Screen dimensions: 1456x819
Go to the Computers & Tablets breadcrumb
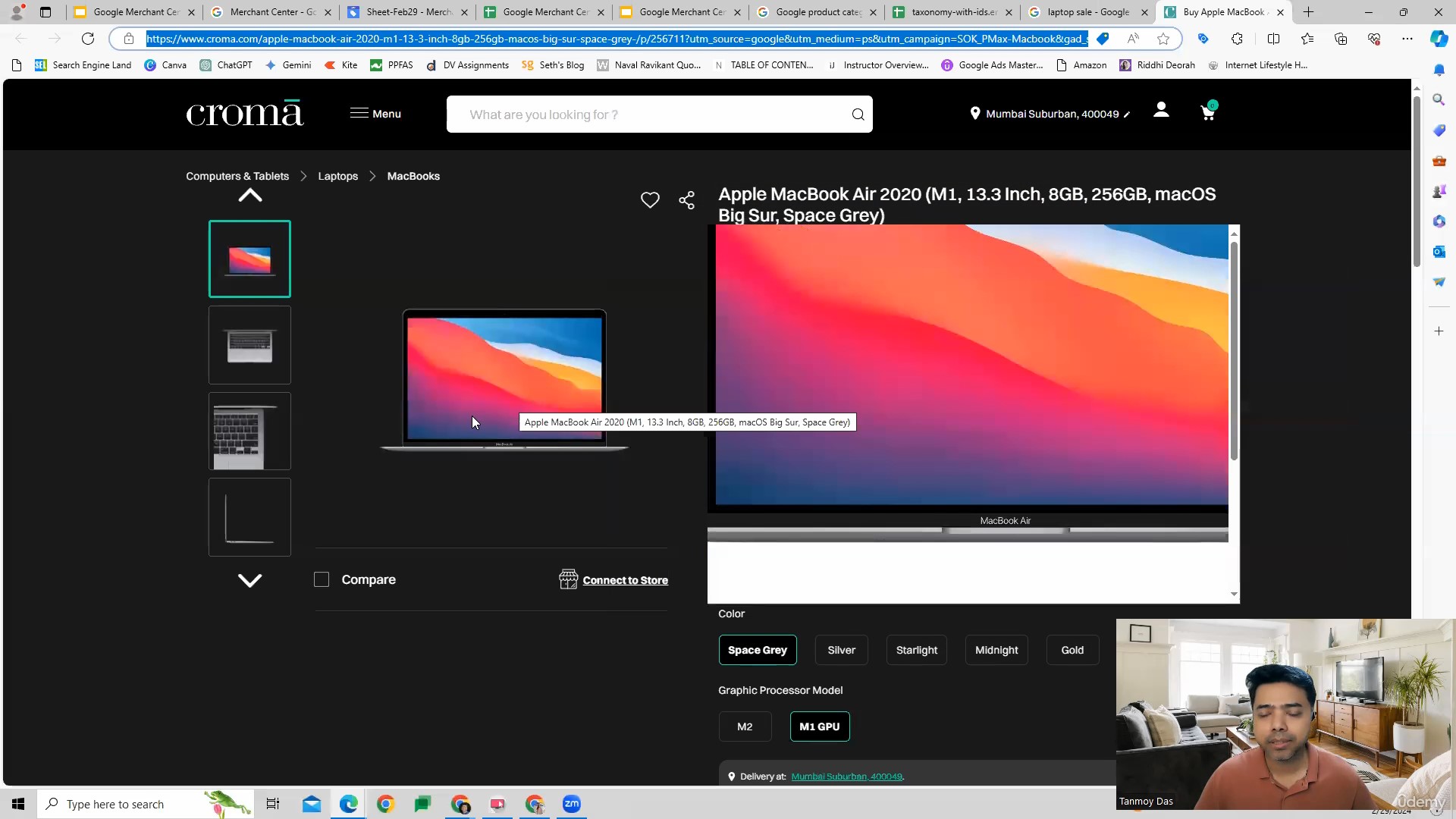point(237,176)
